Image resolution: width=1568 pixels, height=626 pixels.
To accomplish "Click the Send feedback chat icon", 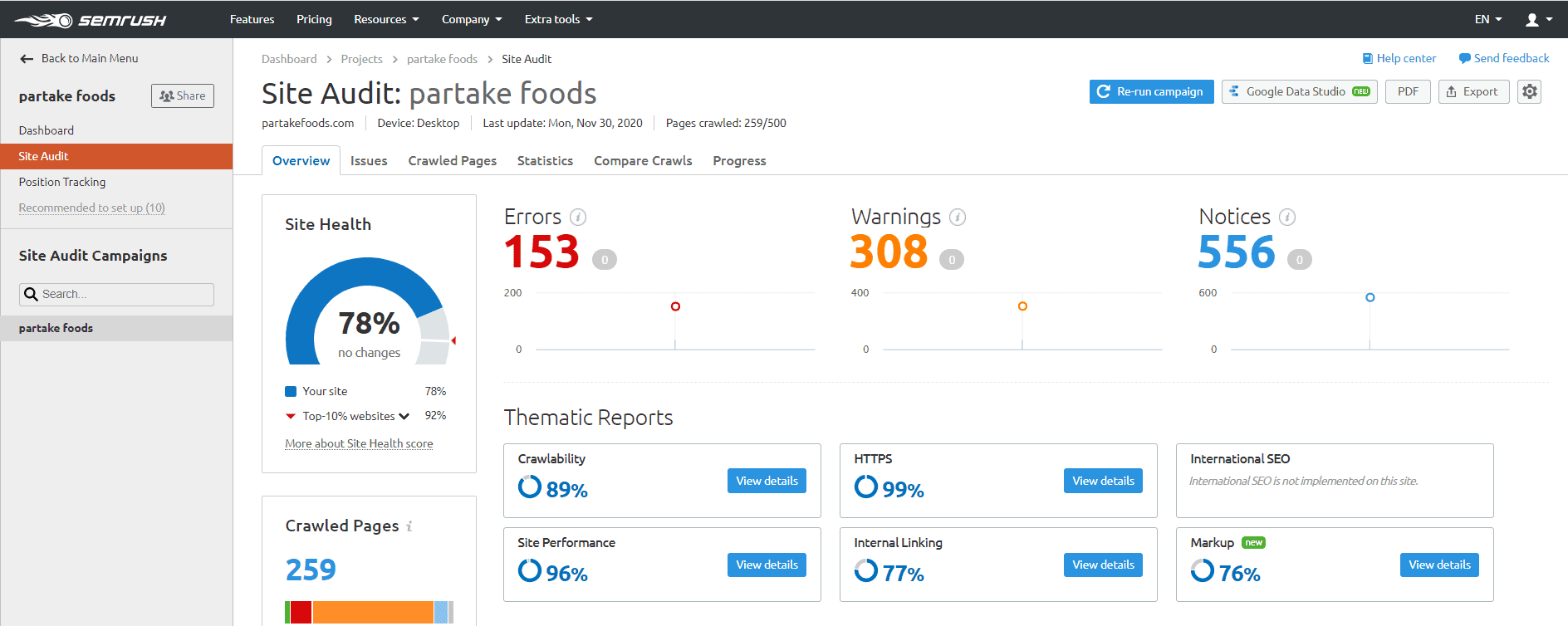I will tap(1465, 59).
